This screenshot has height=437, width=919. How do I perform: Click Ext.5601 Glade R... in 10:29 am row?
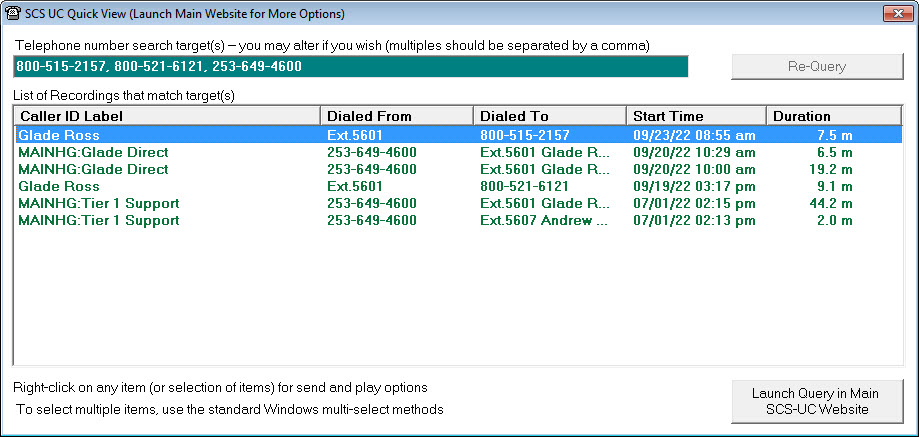pos(545,152)
